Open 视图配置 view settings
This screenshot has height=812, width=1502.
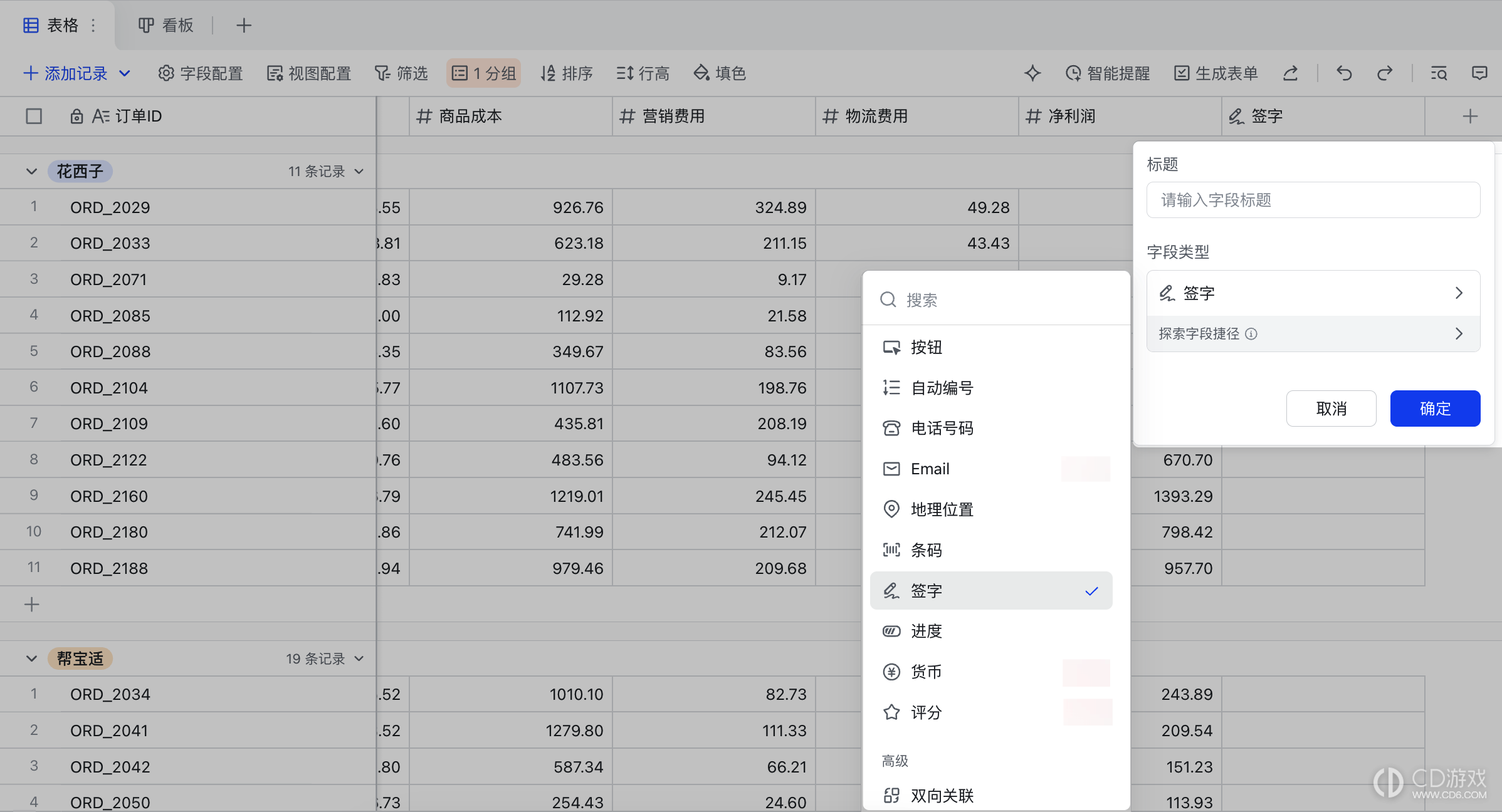[309, 73]
